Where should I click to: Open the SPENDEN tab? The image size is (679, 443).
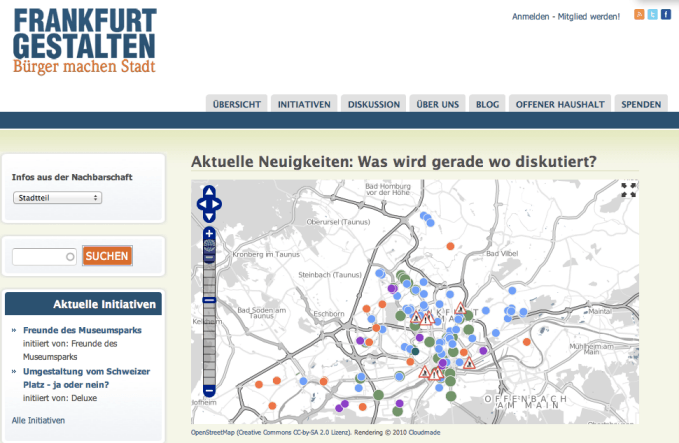click(641, 104)
